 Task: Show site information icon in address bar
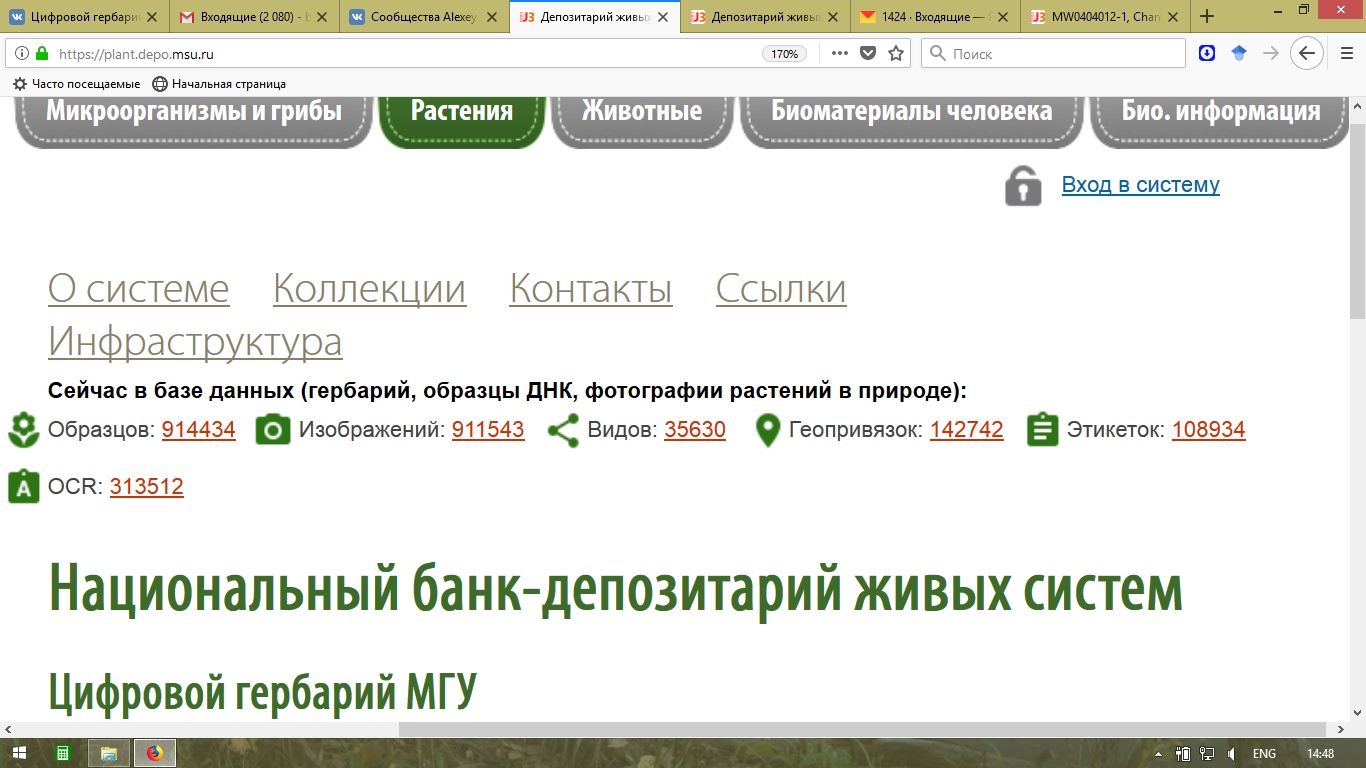(22, 54)
